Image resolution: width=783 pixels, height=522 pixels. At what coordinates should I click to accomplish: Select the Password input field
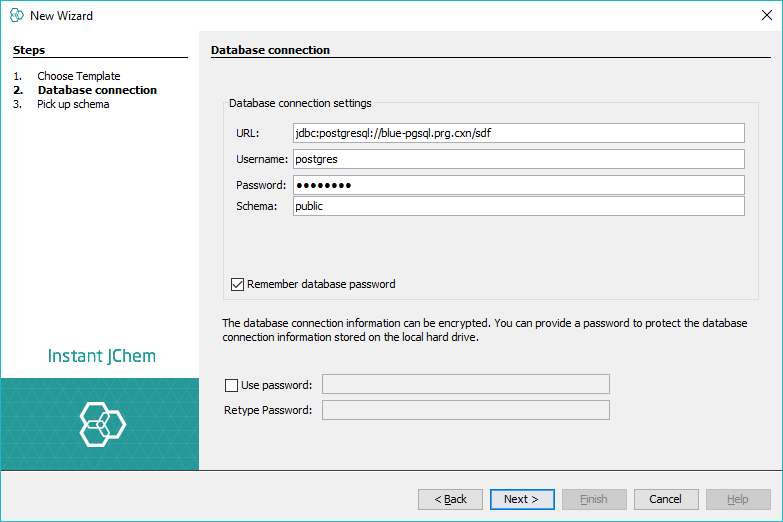pyautogui.click(x=518, y=185)
